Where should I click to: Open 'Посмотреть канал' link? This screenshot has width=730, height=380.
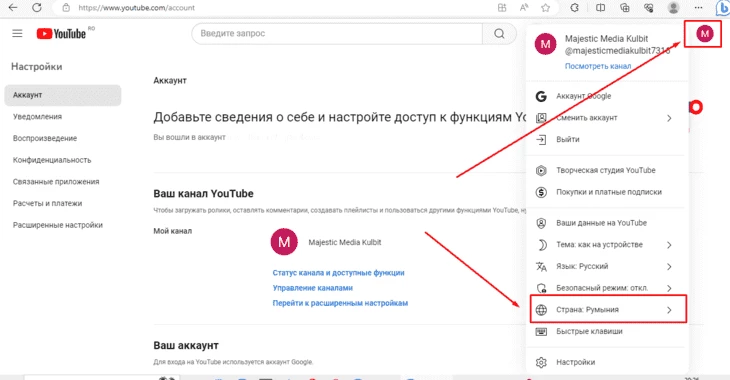pyautogui.click(x=598, y=66)
